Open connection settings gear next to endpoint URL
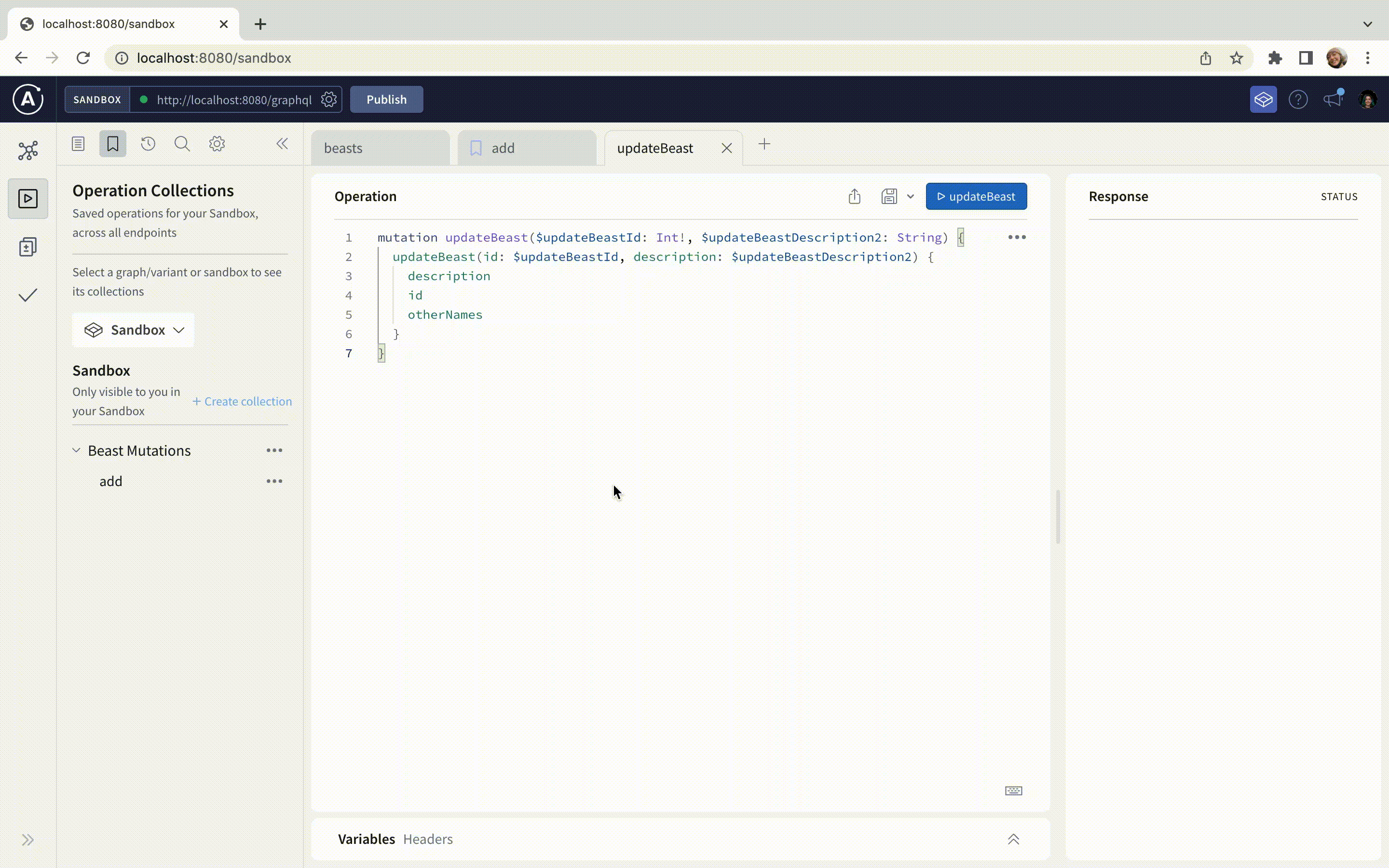Viewport: 1389px width, 868px height. [x=329, y=99]
